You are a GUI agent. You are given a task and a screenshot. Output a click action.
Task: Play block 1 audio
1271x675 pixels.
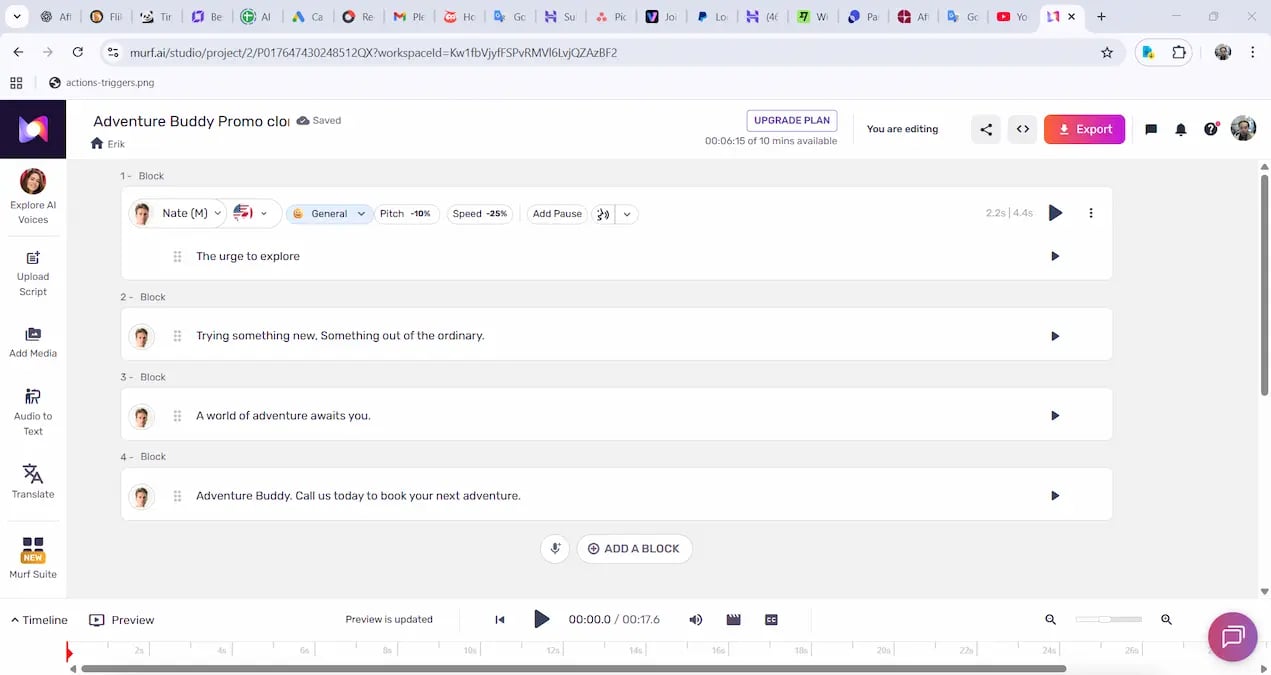coord(1055,213)
